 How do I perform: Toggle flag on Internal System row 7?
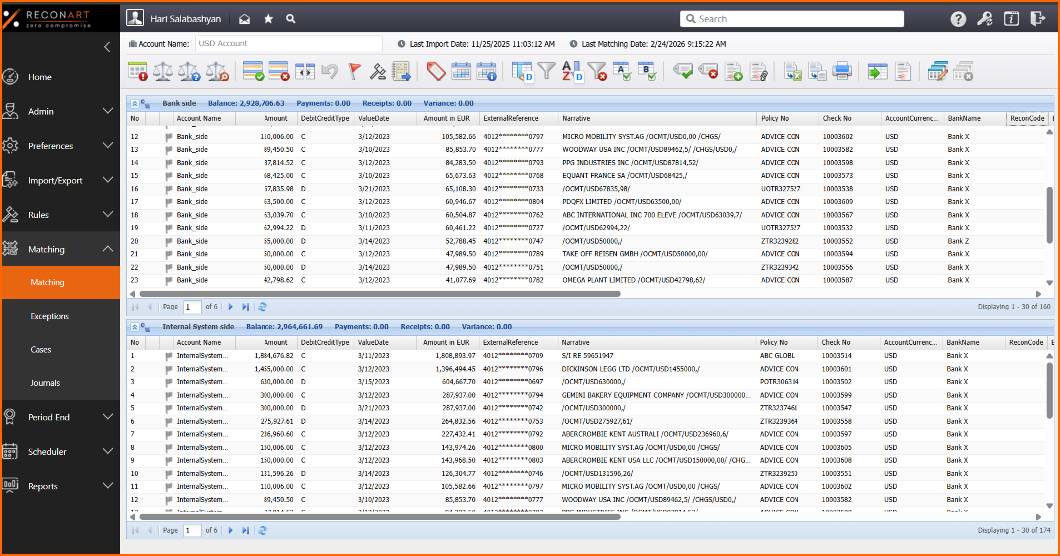[x=168, y=434]
